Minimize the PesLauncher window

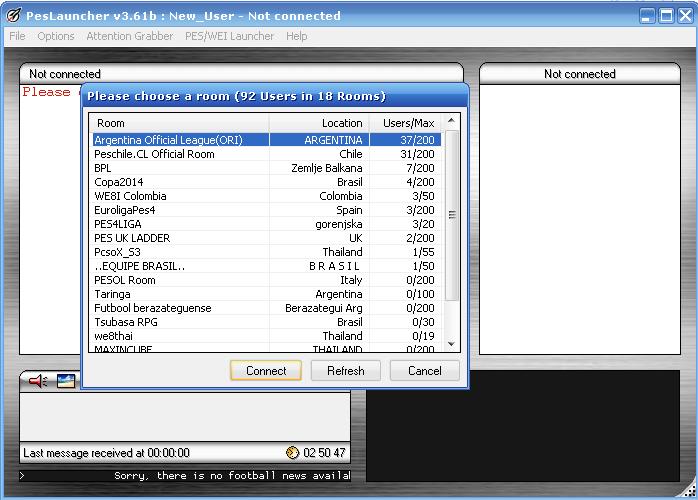[647, 16]
